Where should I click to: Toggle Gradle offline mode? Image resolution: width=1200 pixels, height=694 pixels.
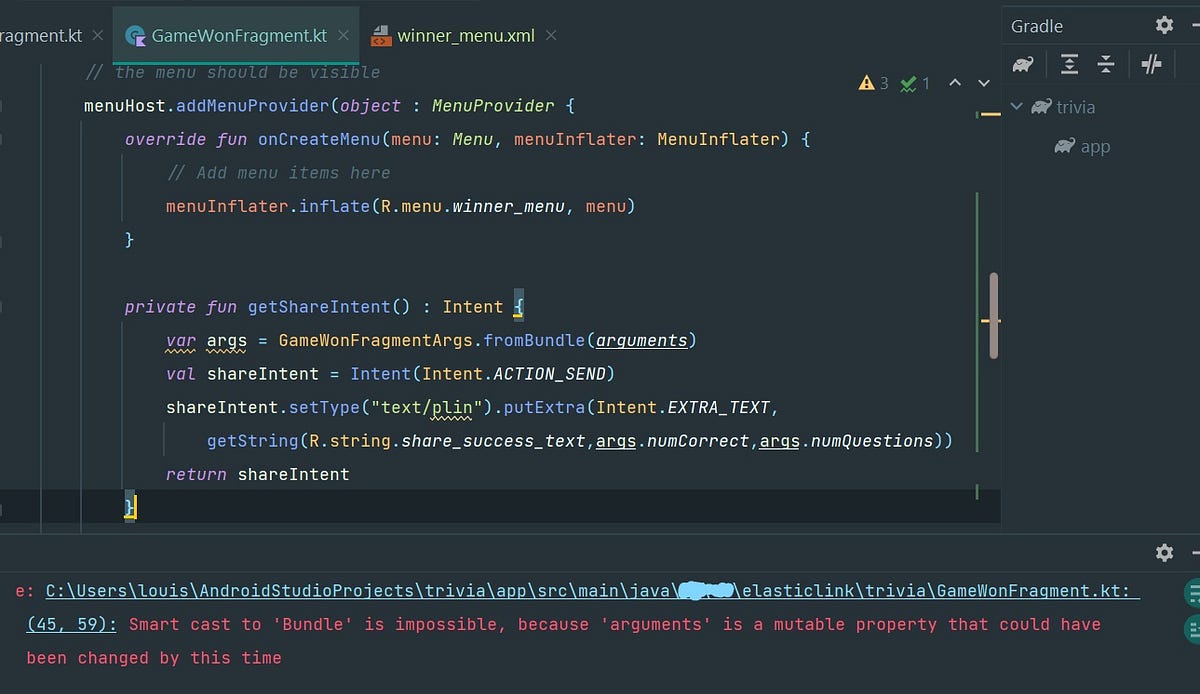pos(1151,63)
